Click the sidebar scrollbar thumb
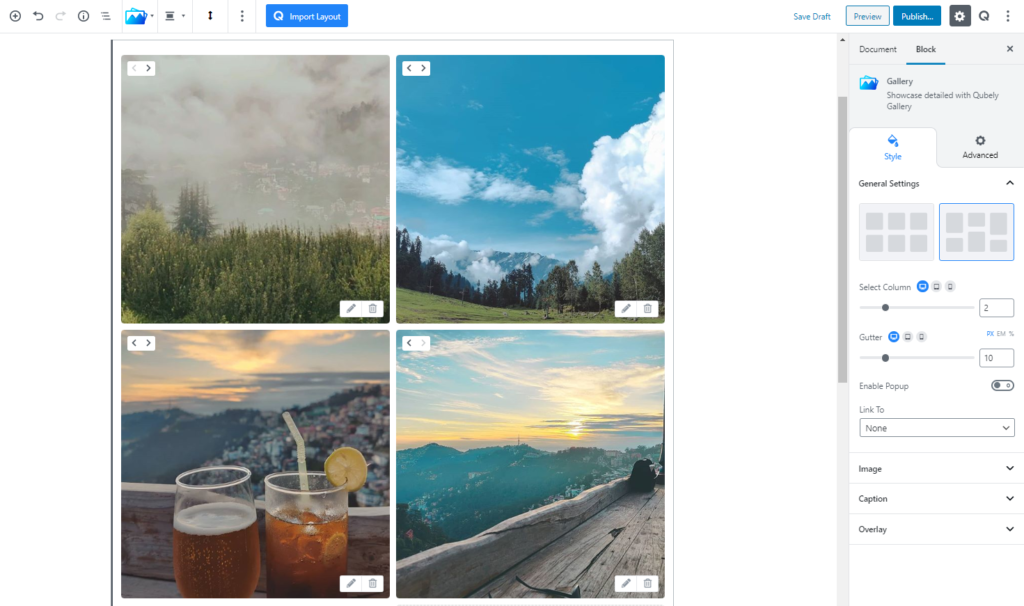Viewport: 1024px width, 606px height. coord(842,239)
